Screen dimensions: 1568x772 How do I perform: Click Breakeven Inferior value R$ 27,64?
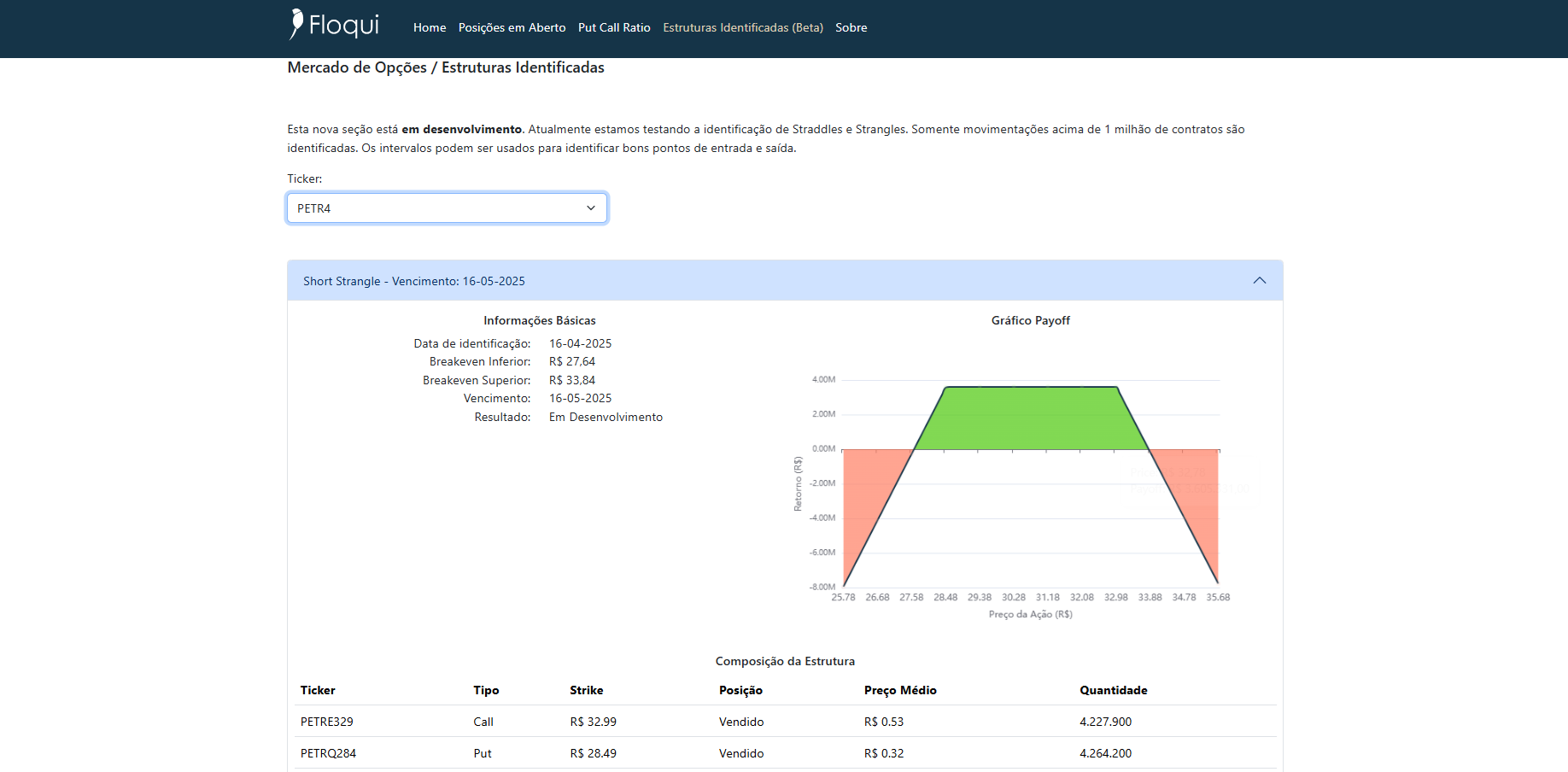pos(572,361)
